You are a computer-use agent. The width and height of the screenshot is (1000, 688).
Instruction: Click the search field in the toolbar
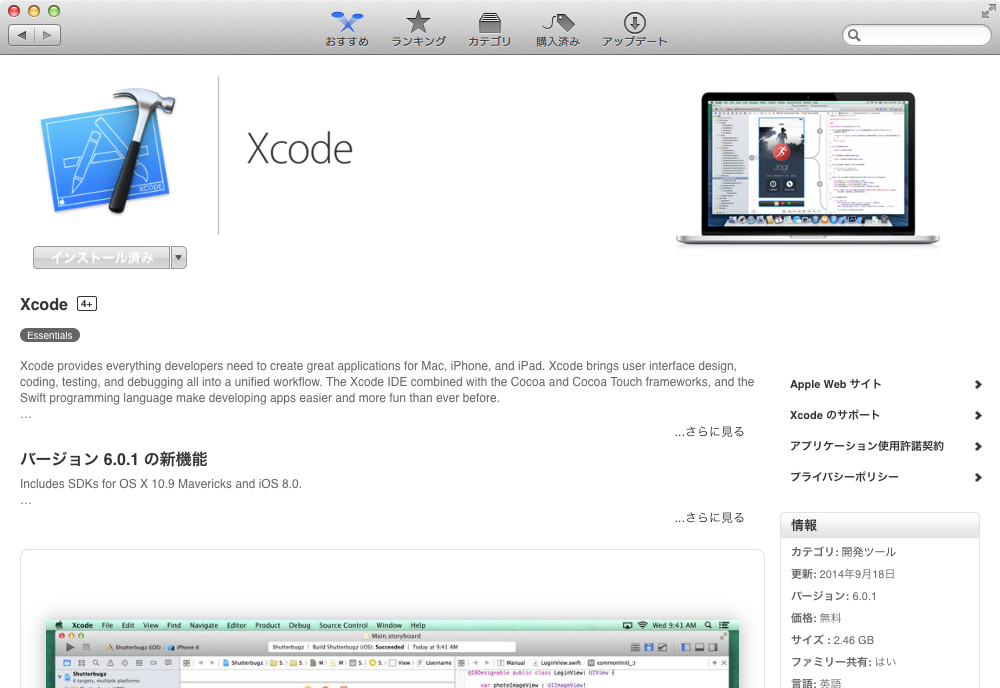(x=916, y=35)
